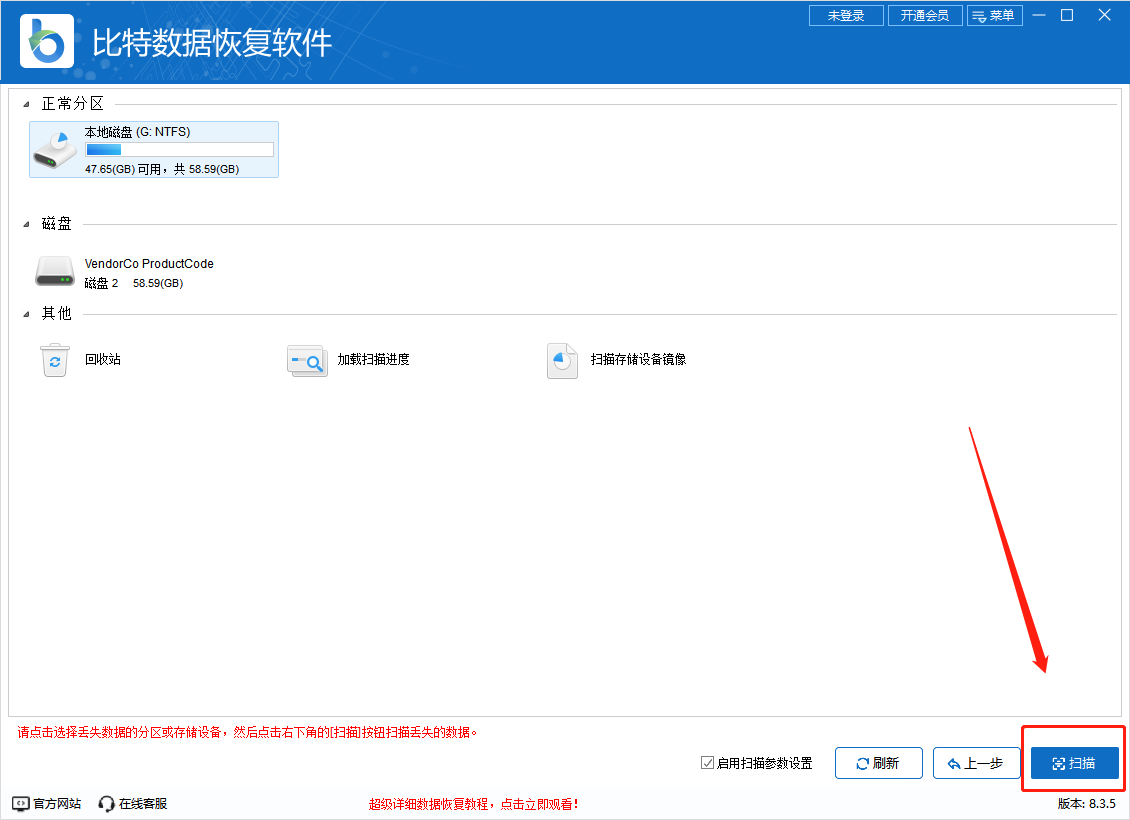Close the application window
Viewport: 1130px width, 820px height.
coord(1104,15)
